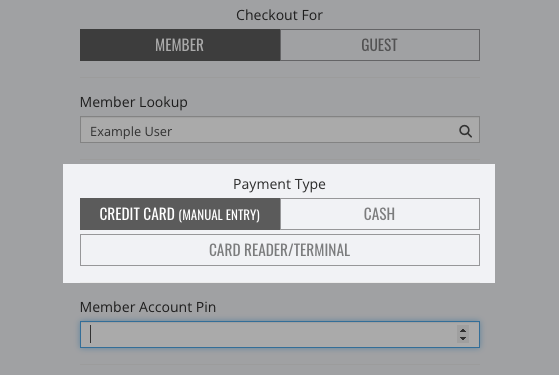Click the Checkout For heading
Screen dimensions: 559x375
280,15
